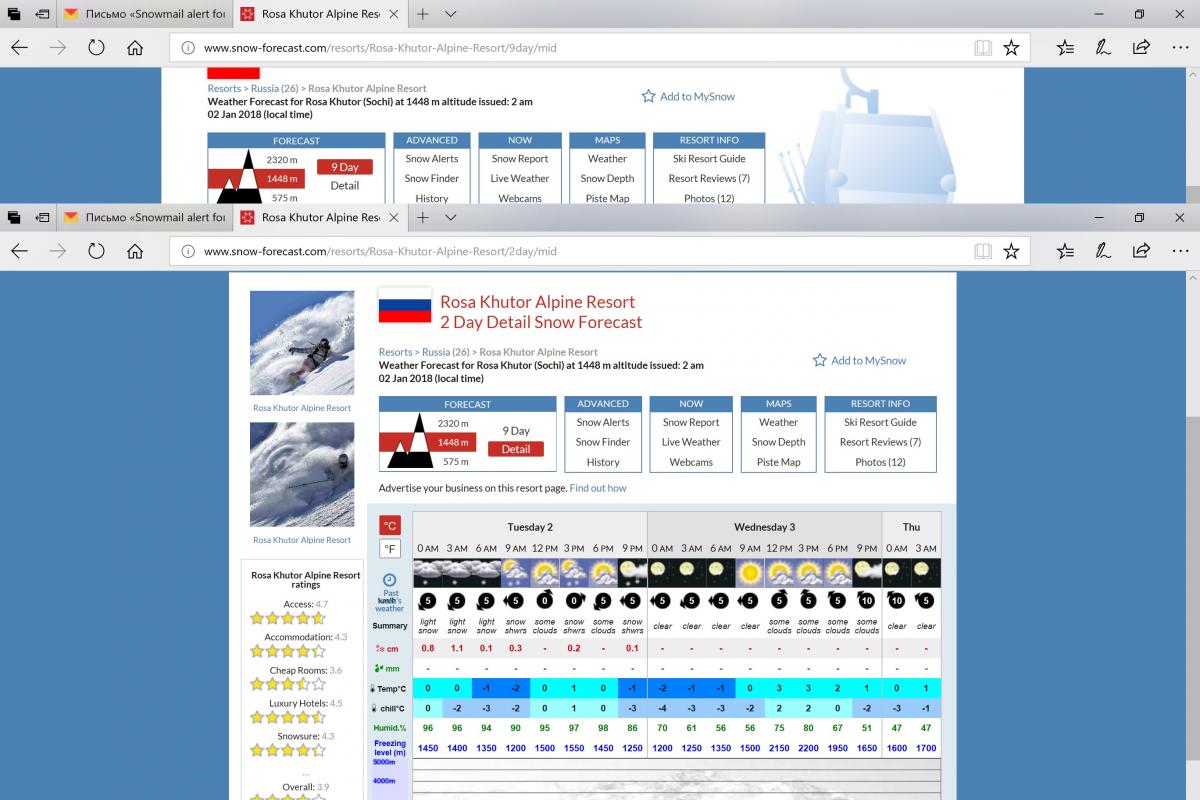Add the 2day page to favorites in the front window
The height and width of the screenshot is (800, 1200).
coord(1011,251)
